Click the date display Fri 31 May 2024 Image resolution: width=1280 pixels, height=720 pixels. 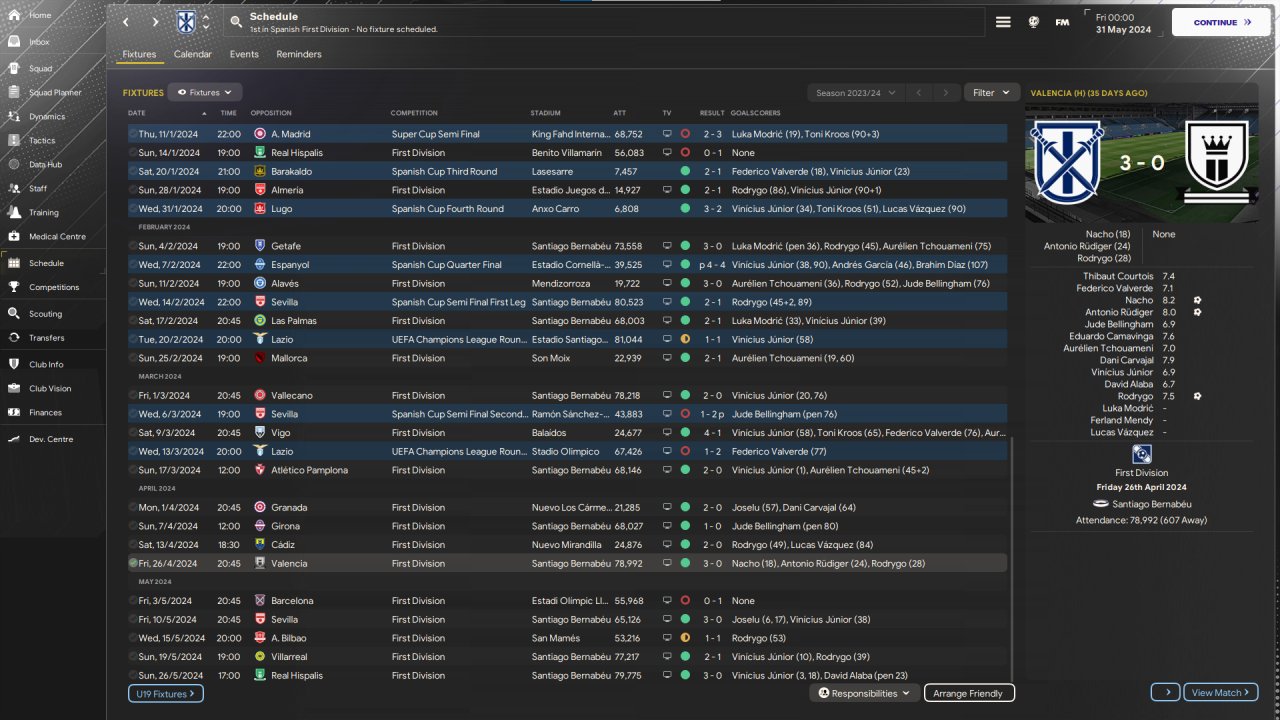point(1123,23)
